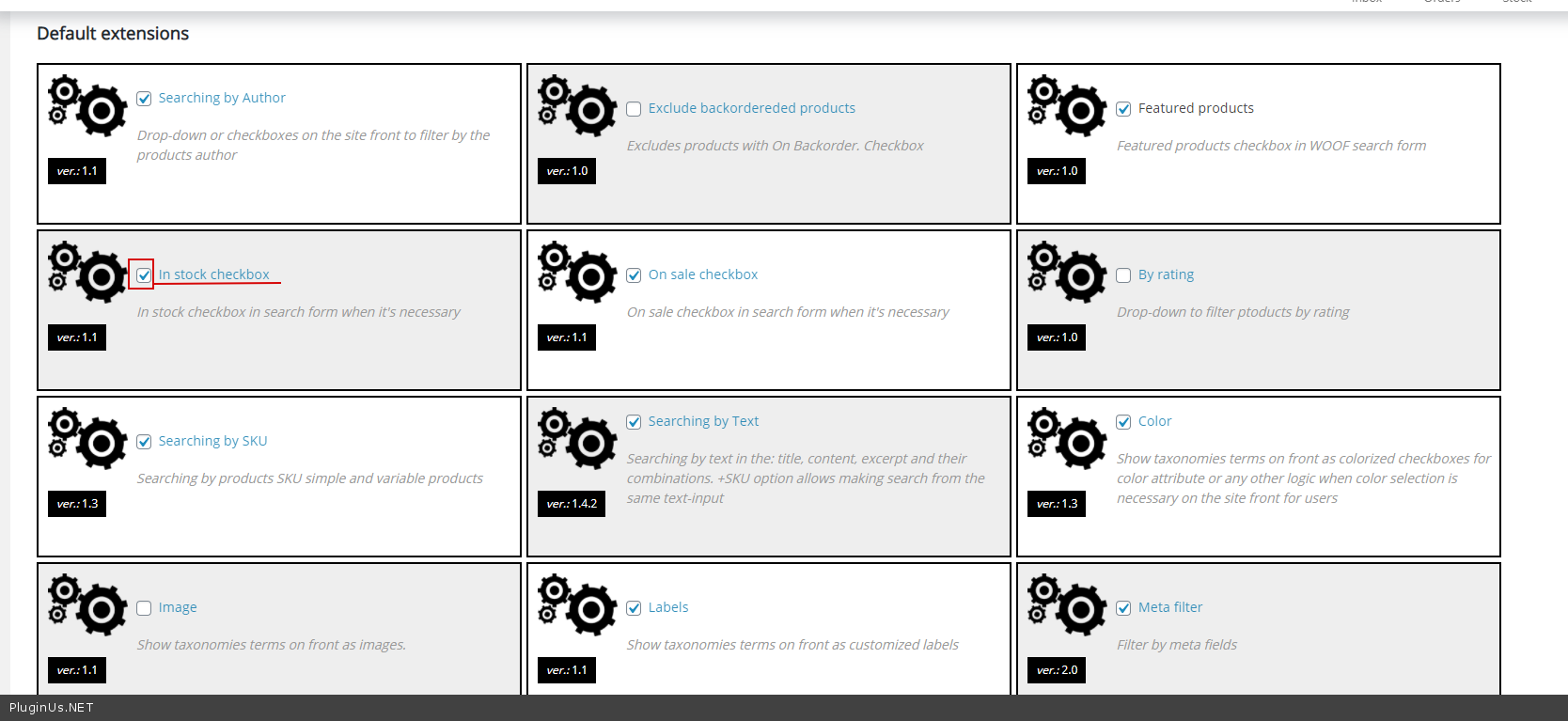Click the gears icon beside Featured products
The height and width of the screenshot is (721, 1568).
pos(1067,106)
